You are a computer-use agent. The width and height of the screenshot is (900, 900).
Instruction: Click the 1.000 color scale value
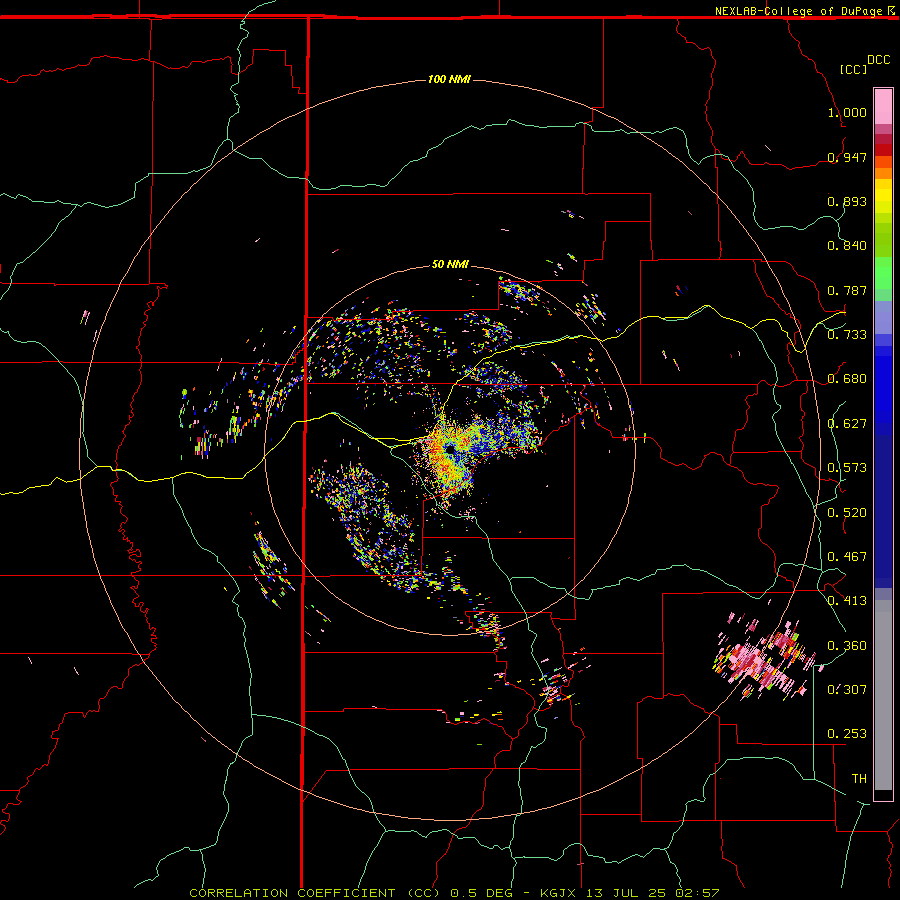(x=847, y=112)
